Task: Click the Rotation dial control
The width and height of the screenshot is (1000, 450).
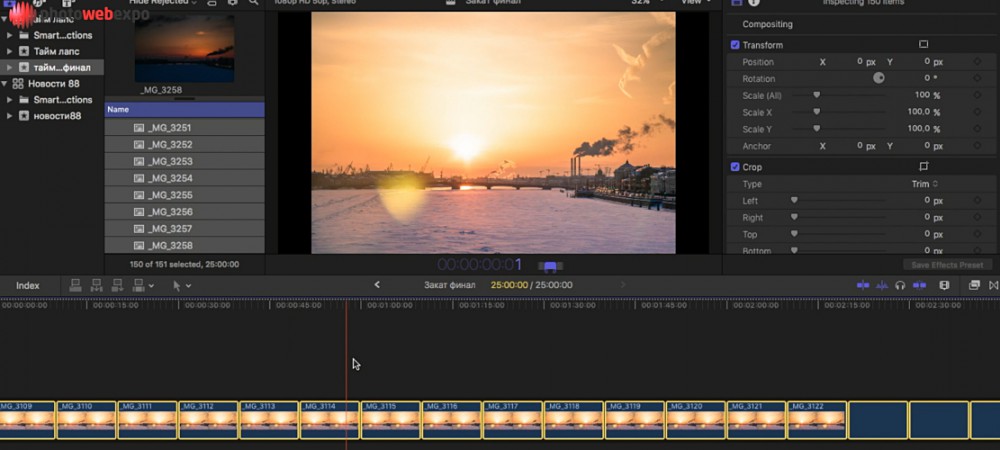Action: pos(879,78)
